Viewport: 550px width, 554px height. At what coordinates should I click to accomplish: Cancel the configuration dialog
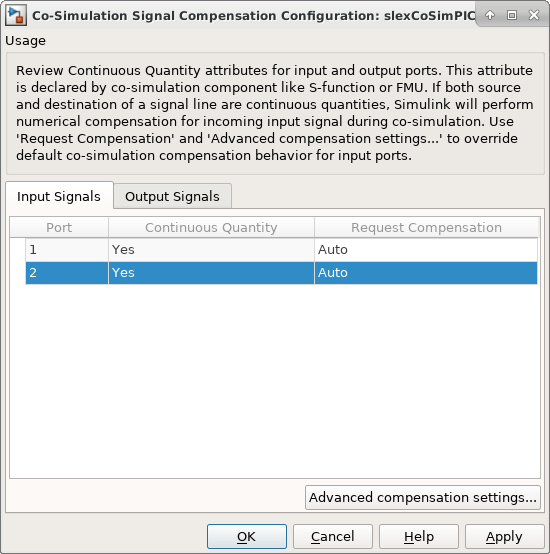point(333,536)
